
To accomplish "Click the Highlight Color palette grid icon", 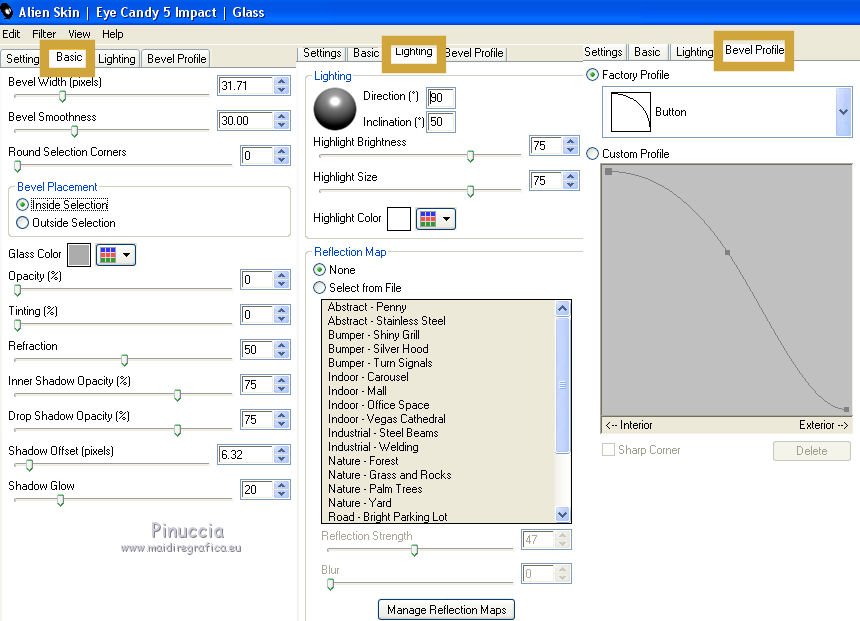I will pos(428,219).
